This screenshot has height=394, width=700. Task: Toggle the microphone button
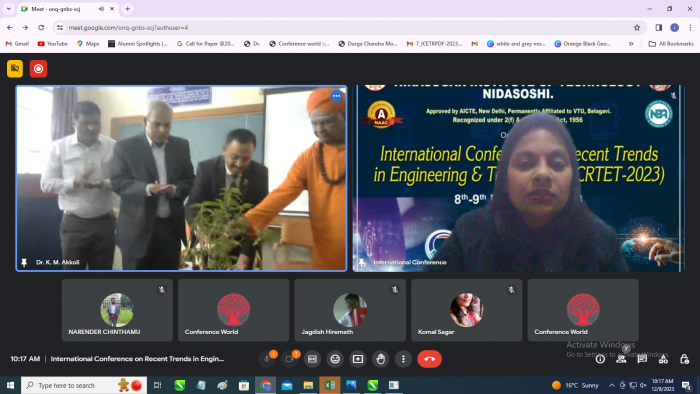[267, 359]
